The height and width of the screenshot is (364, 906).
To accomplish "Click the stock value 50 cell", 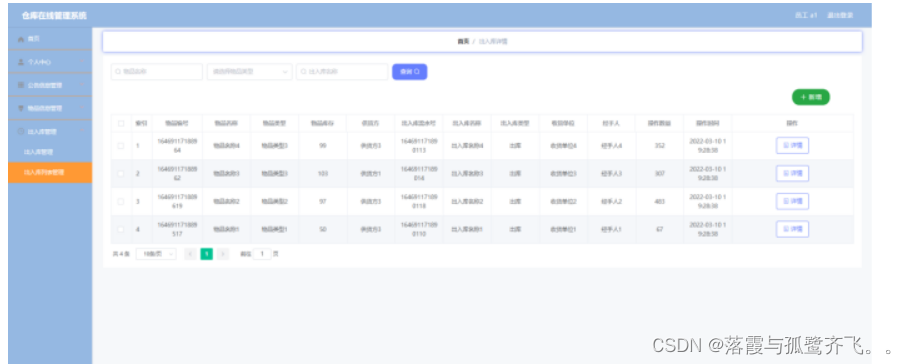I will pos(322,229).
